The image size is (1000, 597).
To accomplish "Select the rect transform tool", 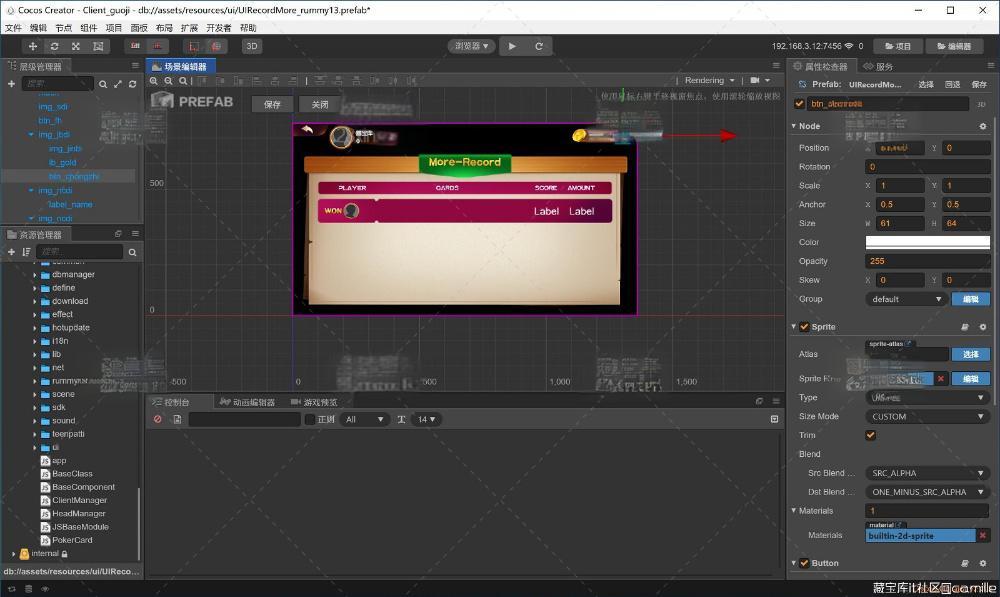I will (x=98, y=46).
